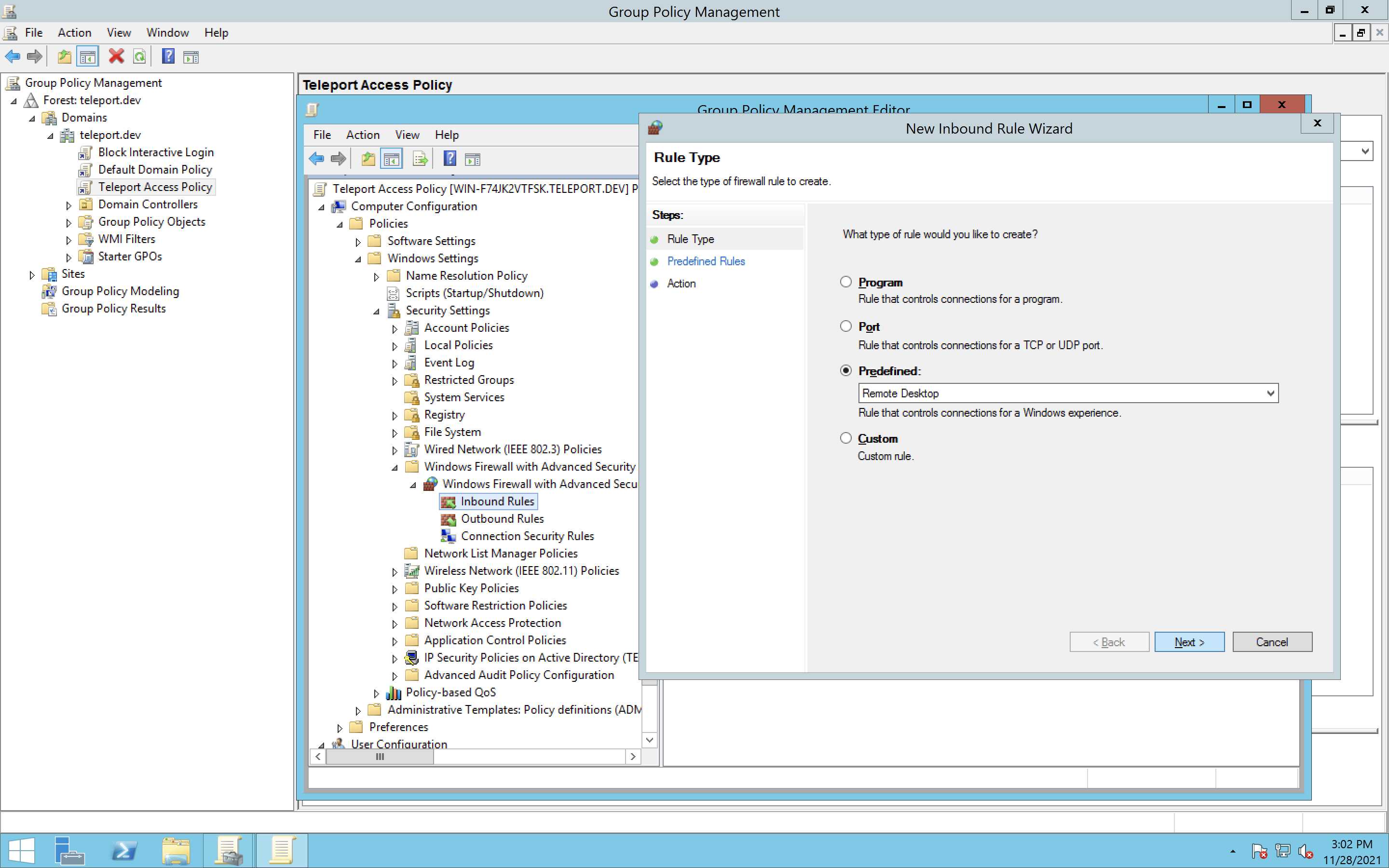Select the Program rule type radio button

845,282
